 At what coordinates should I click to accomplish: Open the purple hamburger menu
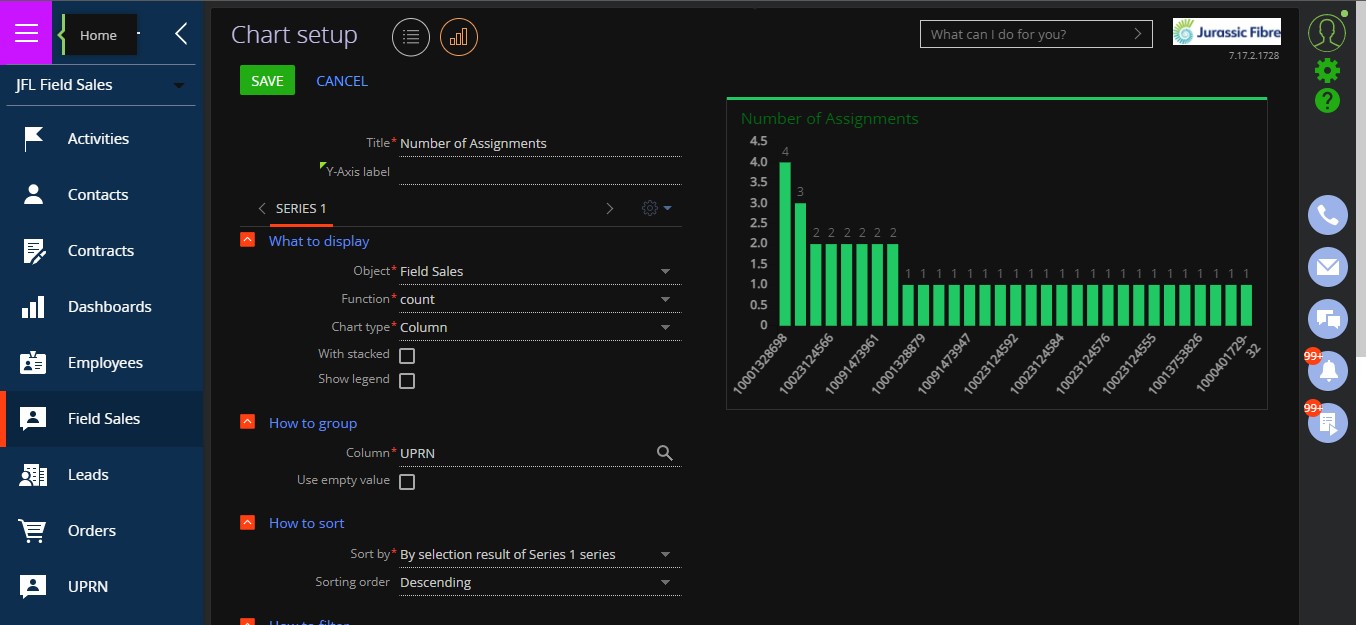tap(26, 34)
